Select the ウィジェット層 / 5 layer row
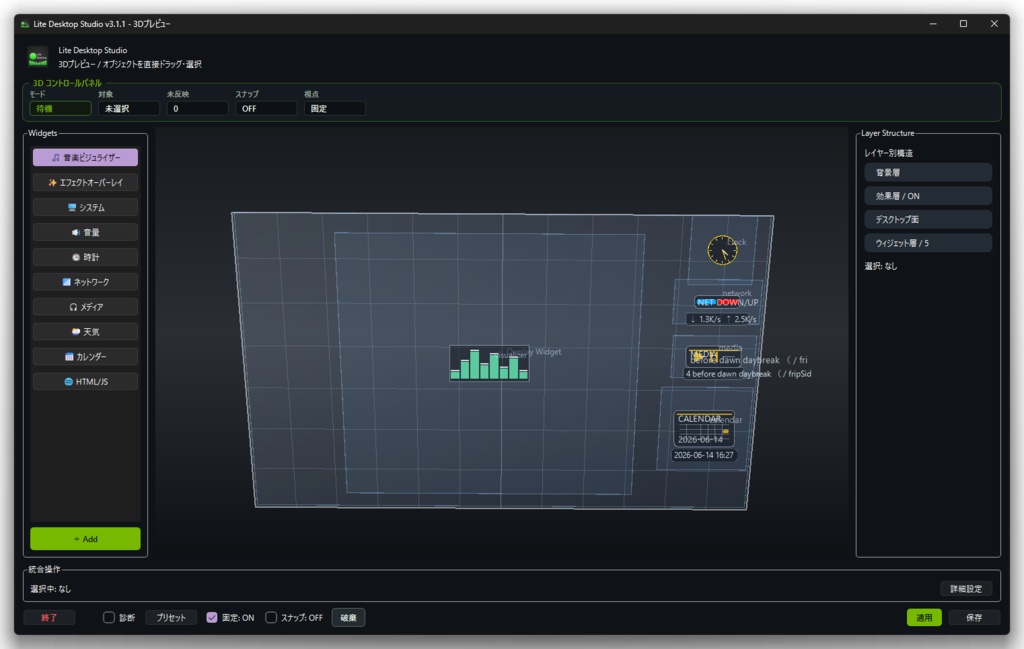 (x=928, y=243)
